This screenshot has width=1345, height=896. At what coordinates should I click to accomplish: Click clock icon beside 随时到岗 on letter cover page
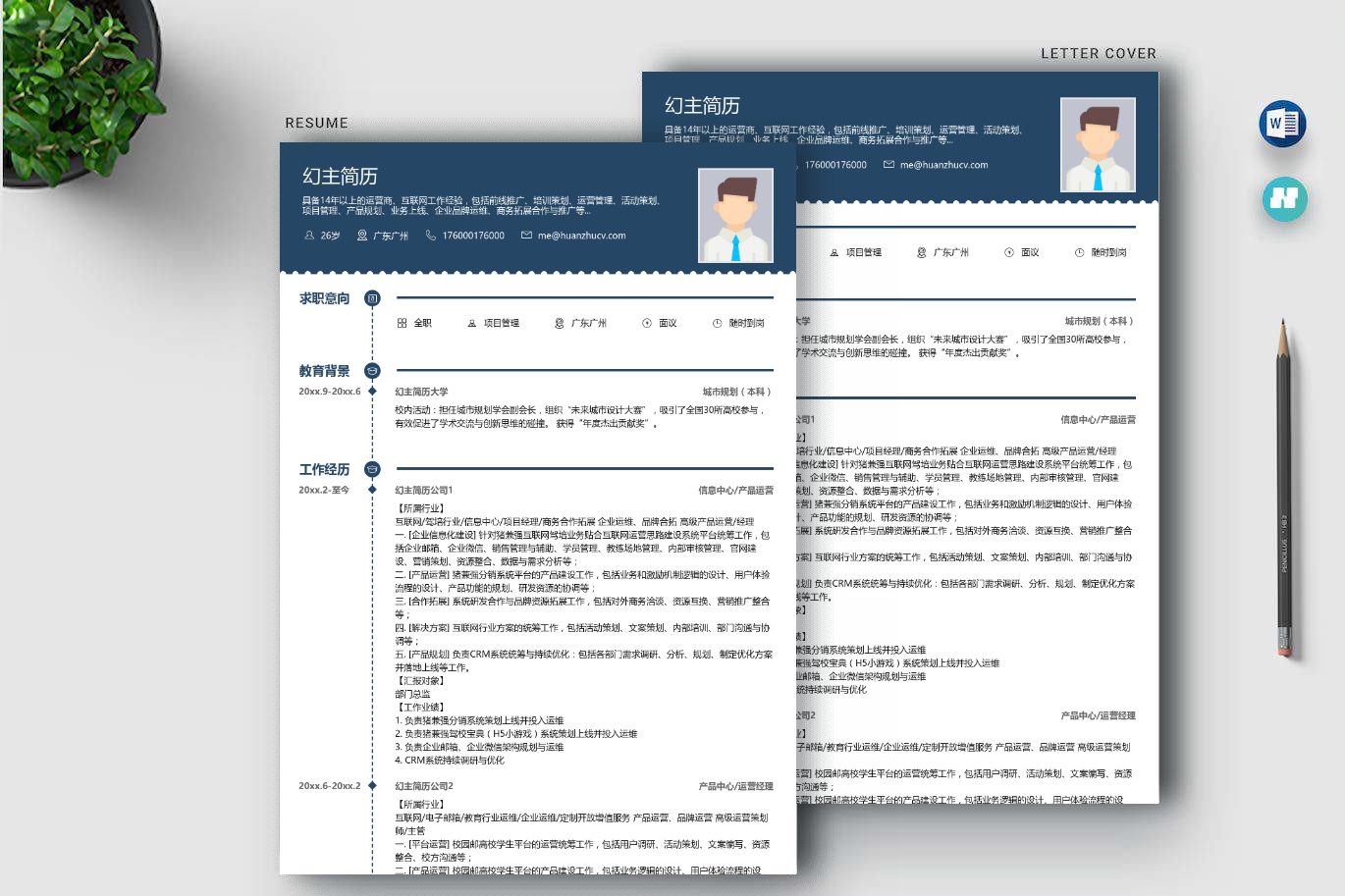pos(1080,252)
